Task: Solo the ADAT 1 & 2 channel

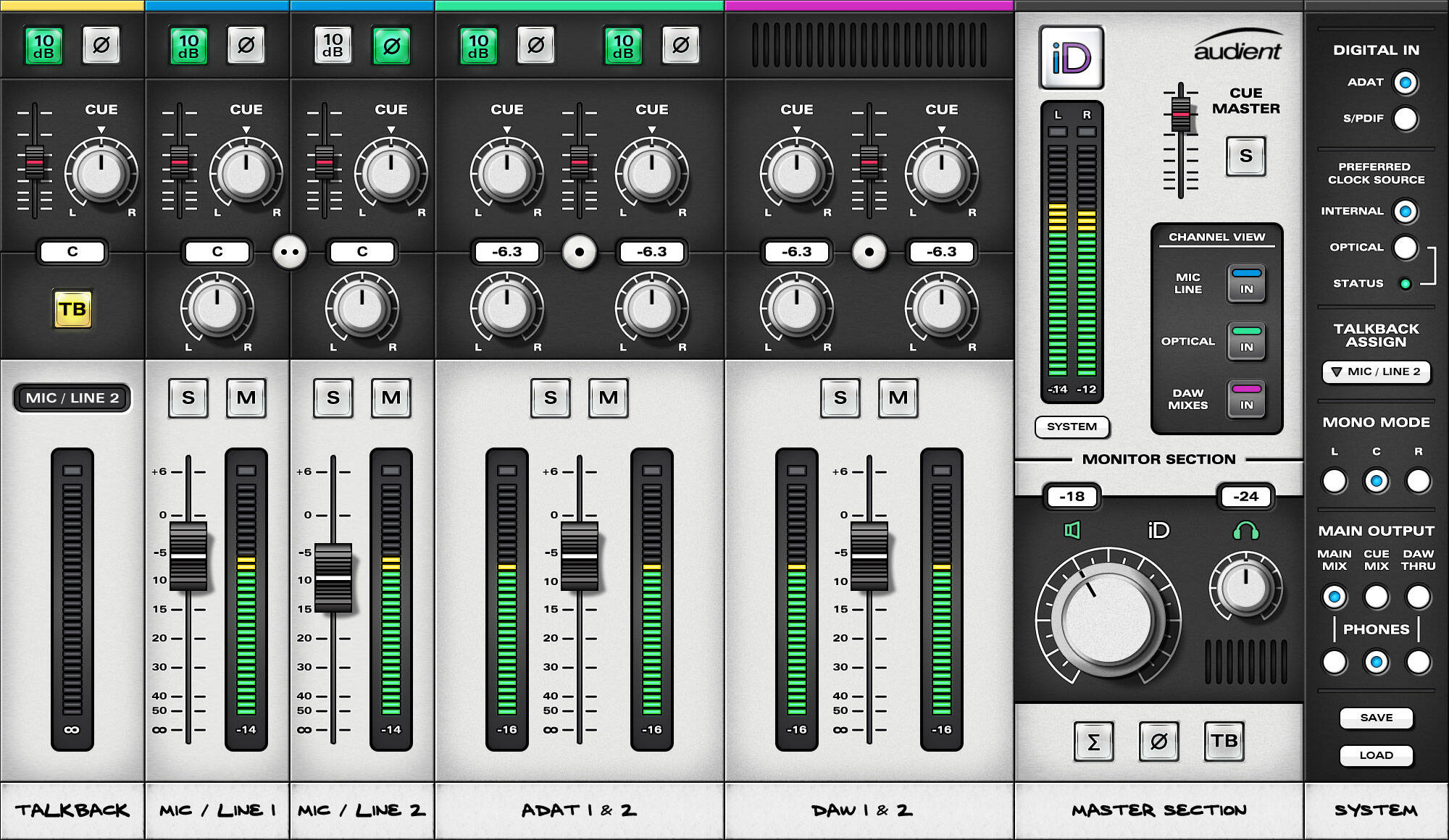Action: coord(551,398)
